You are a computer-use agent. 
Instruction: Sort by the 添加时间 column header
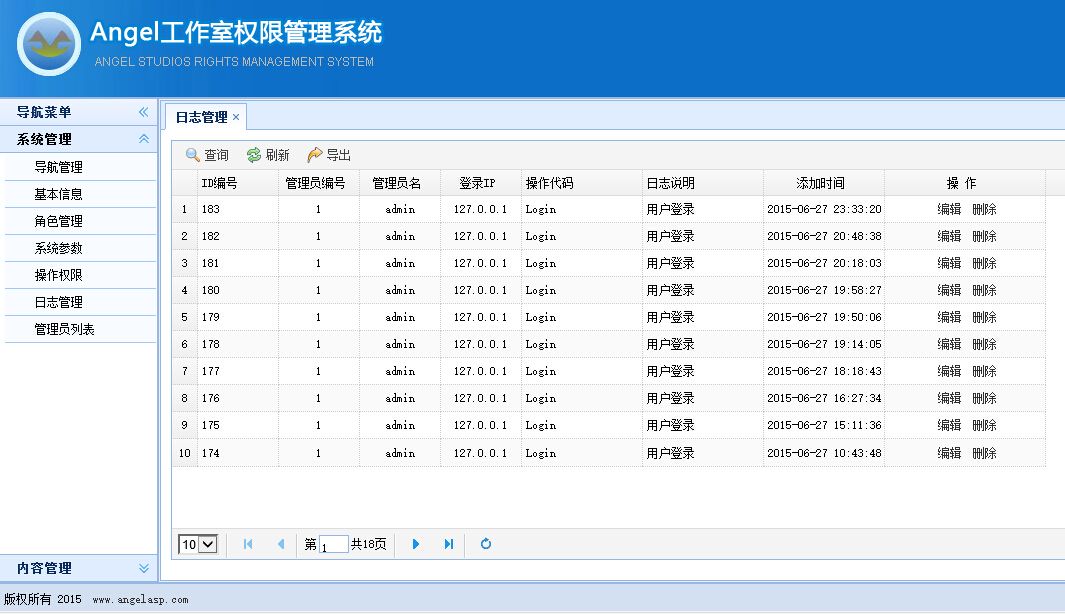point(824,183)
